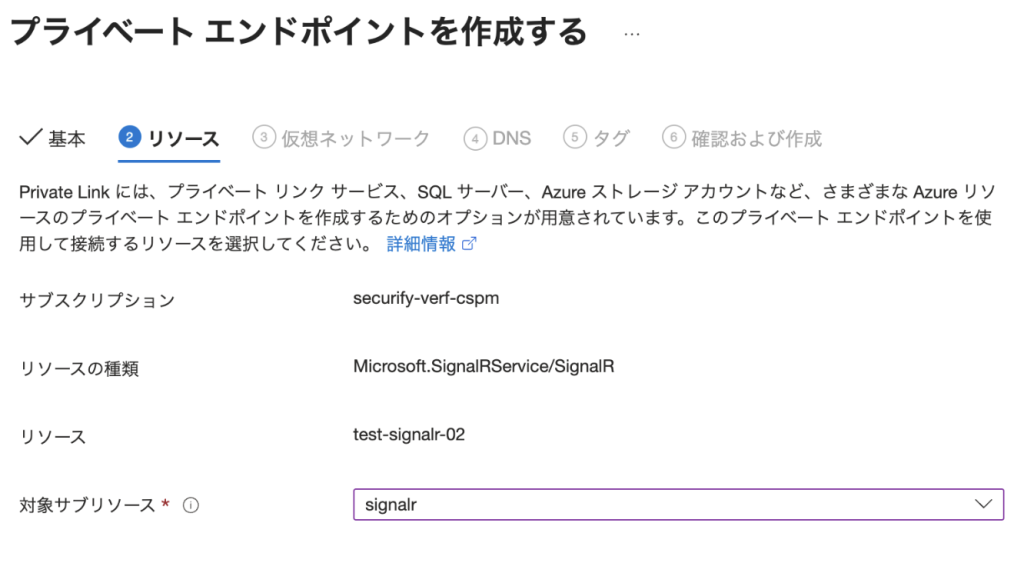Click the step 5 number circle

[574, 138]
